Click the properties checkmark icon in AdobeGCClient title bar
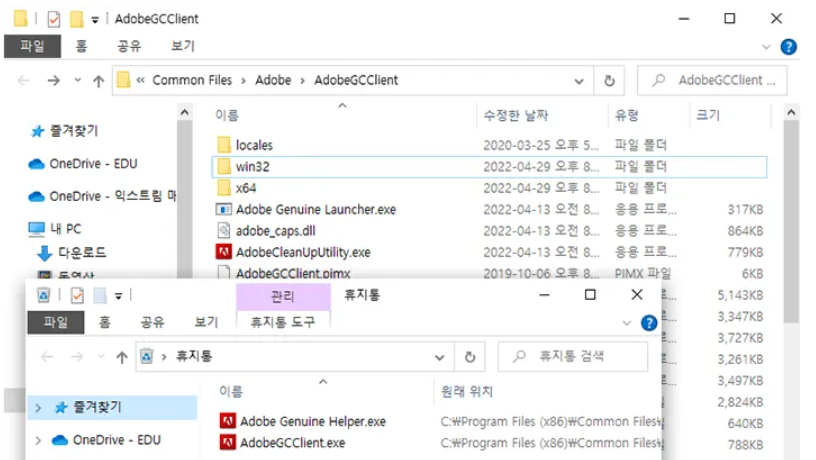The height and width of the screenshot is (460, 816). pyautogui.click(x=53, y=19)
